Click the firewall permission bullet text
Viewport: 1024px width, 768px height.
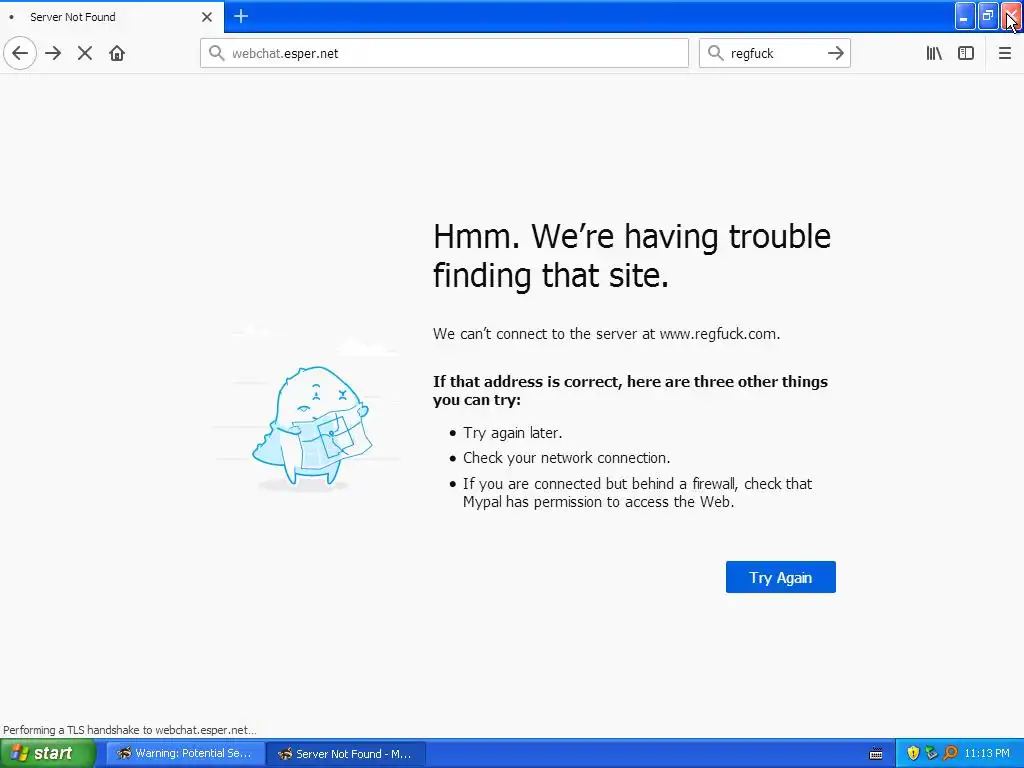tap(637, 492)
